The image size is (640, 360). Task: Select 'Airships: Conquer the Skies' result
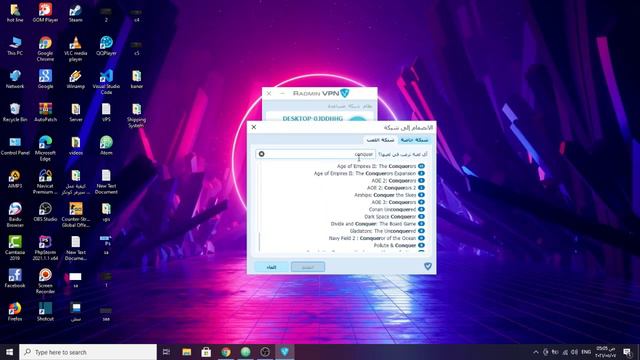click(x=389, y=195)
